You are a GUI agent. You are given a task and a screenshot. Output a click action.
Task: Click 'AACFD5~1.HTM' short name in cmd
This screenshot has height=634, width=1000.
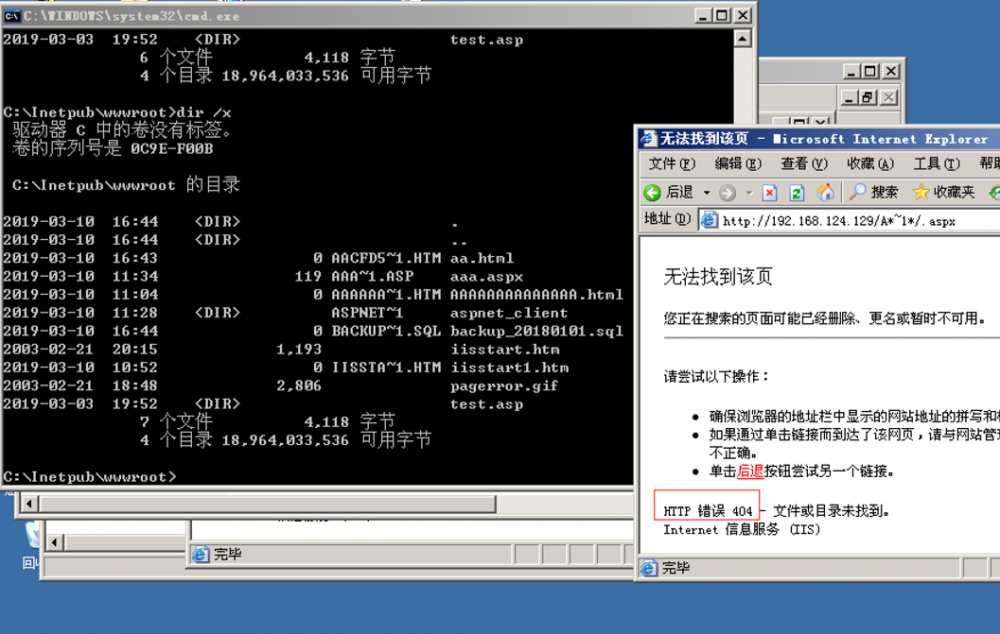(x=386, y=258)
